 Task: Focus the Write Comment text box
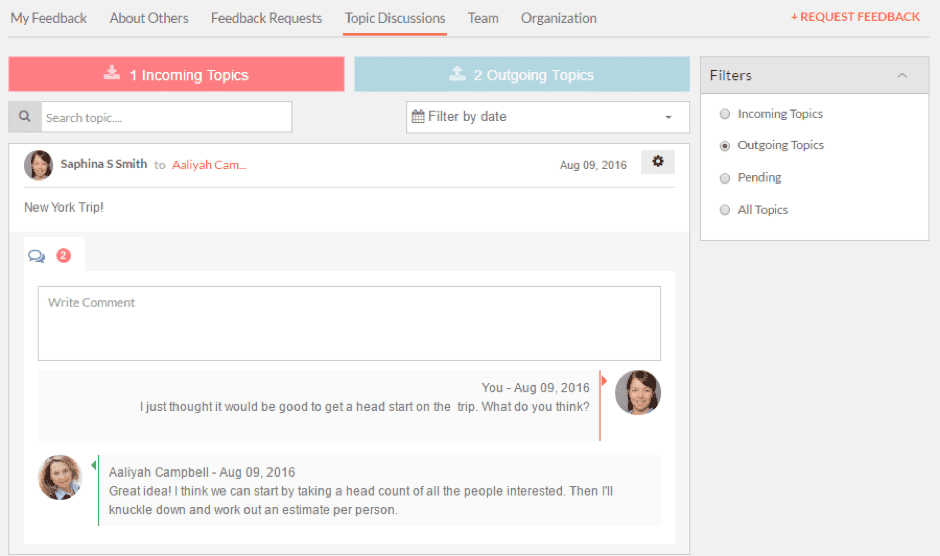tap(350, 323)
